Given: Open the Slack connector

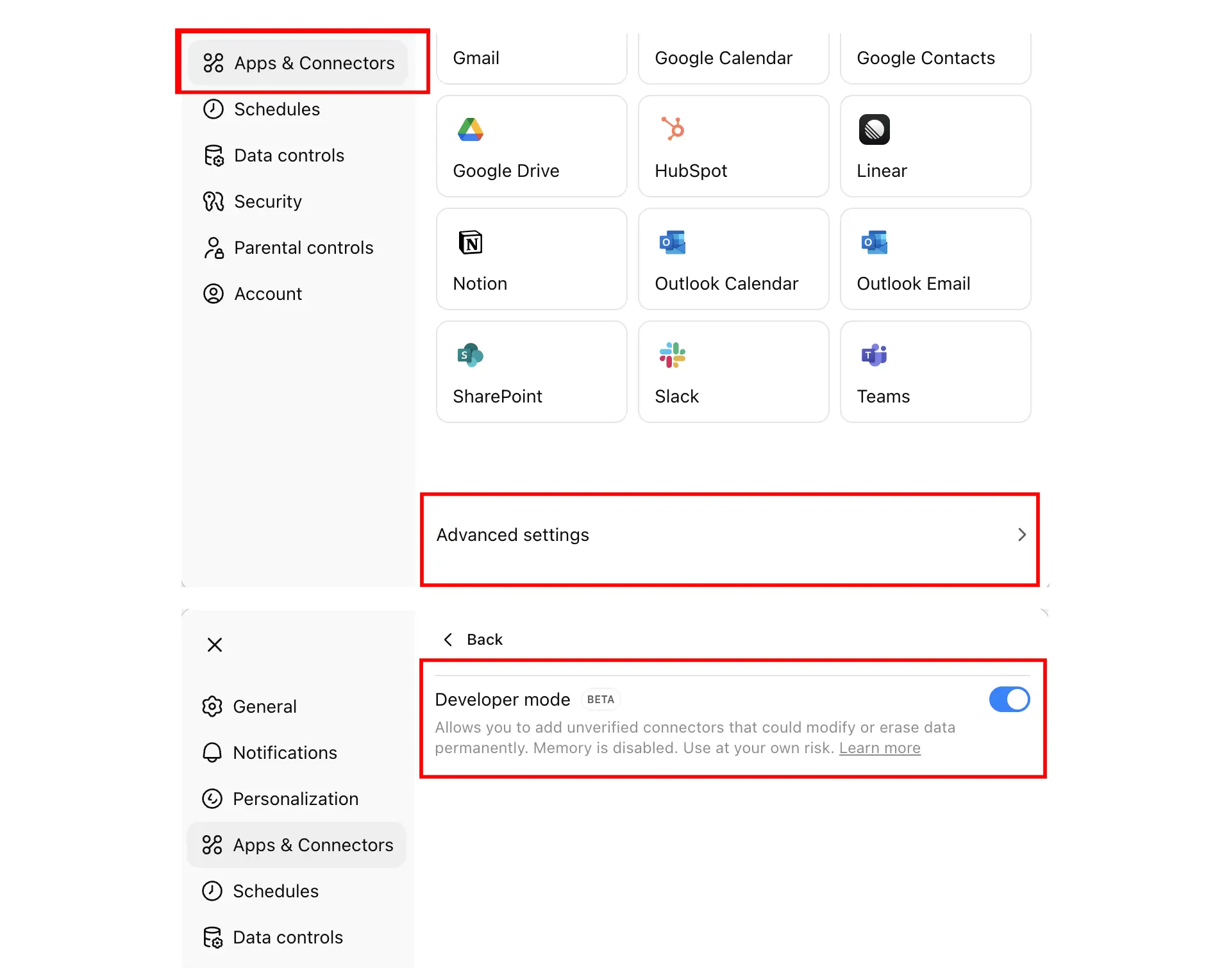Looking at the screenshot, I should point(733,372).
